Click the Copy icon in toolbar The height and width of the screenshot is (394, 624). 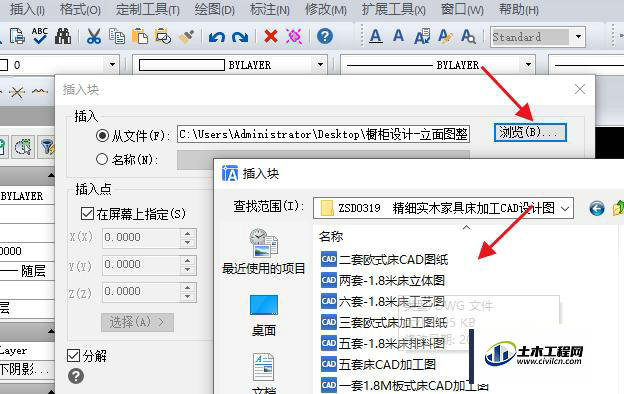117,36
